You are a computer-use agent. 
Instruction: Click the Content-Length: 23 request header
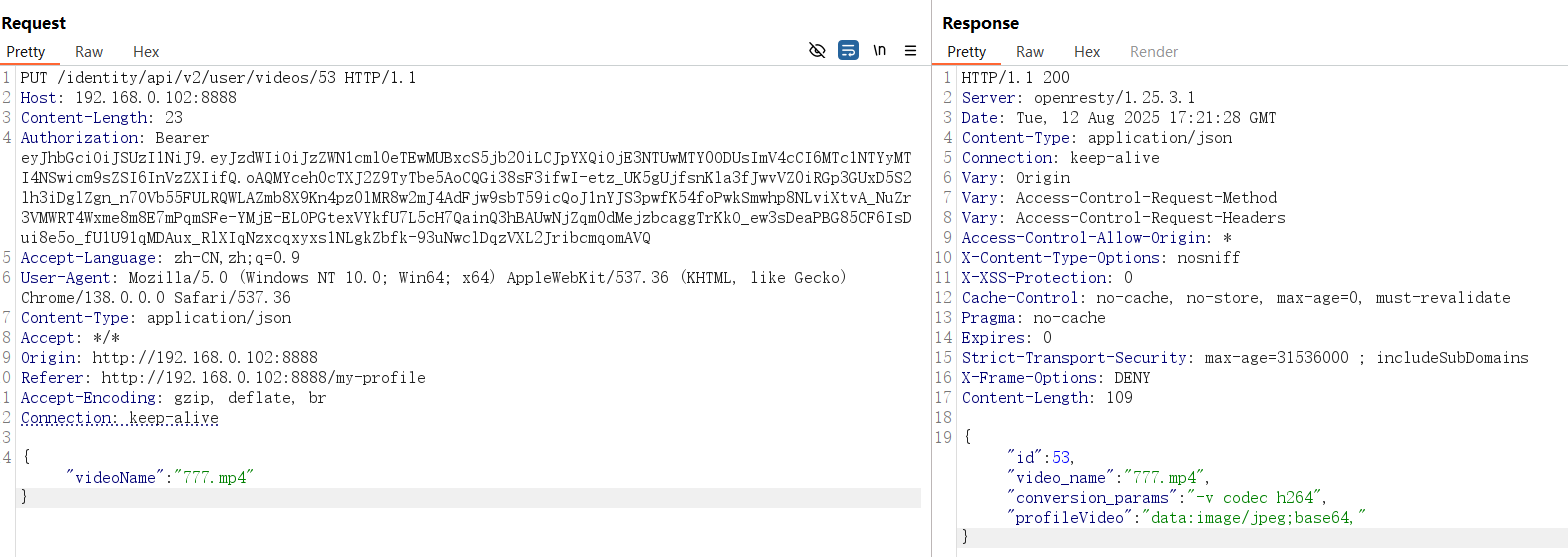coord(101,118)
